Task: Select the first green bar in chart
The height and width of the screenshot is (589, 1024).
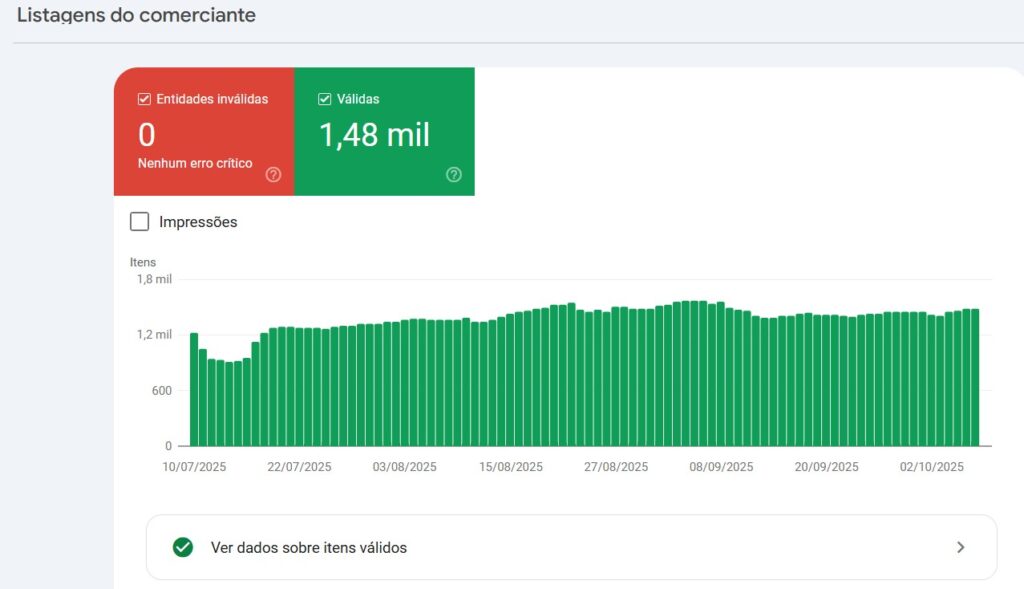Action: click(x=194, y=389)
